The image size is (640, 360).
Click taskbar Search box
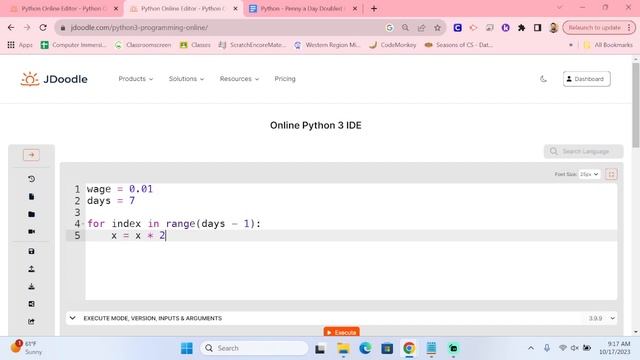(254, 348)
